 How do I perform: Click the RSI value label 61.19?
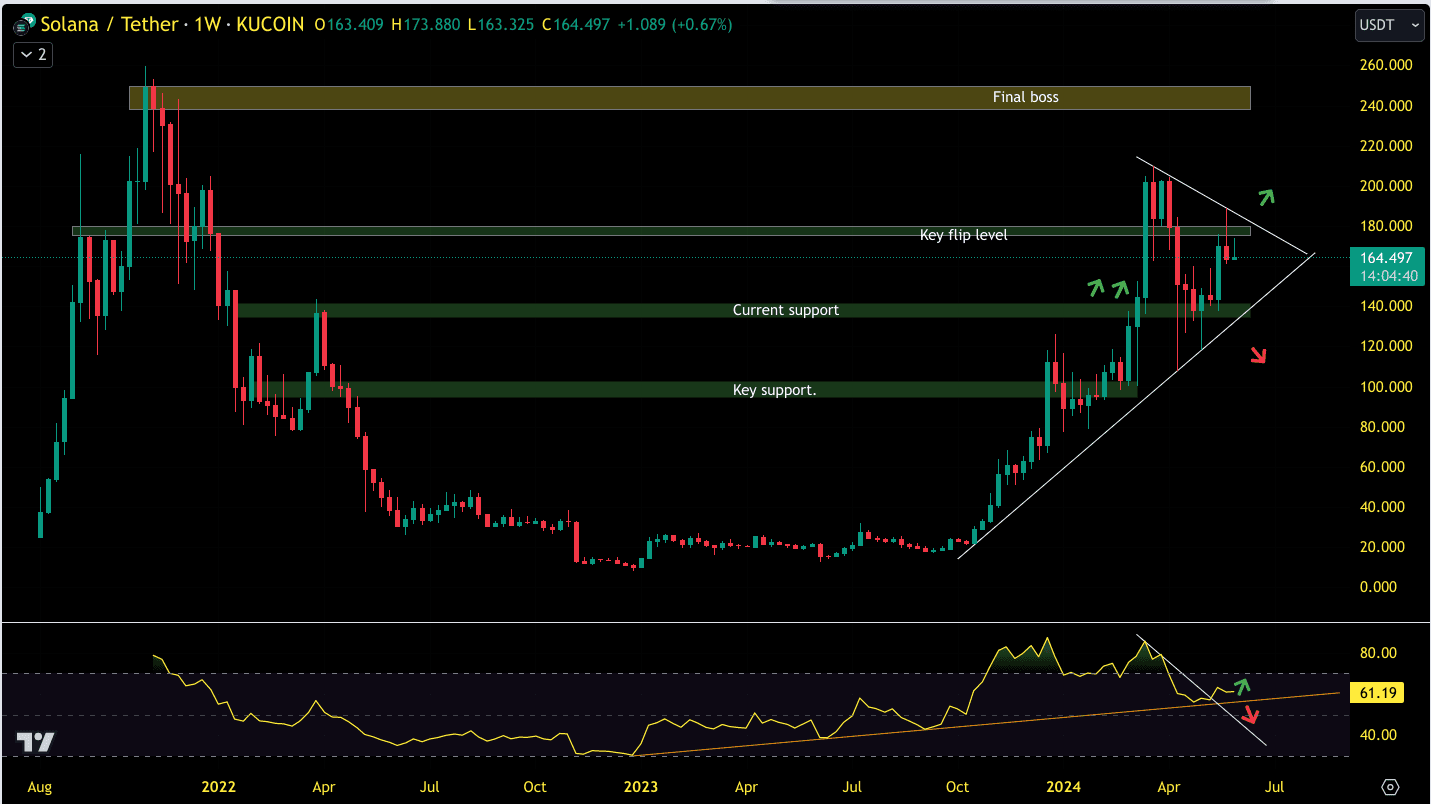tap(1378, 692)
